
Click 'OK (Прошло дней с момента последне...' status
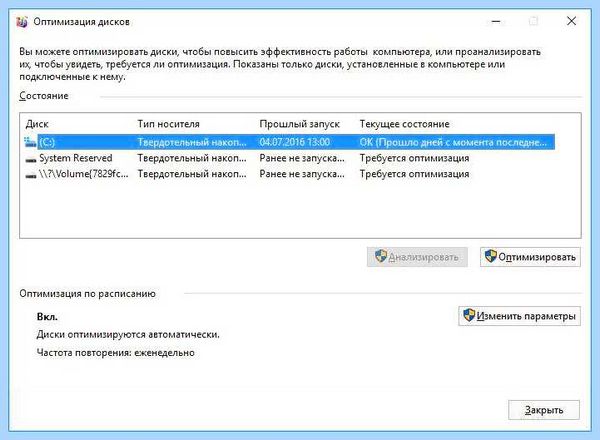point(453,142)
